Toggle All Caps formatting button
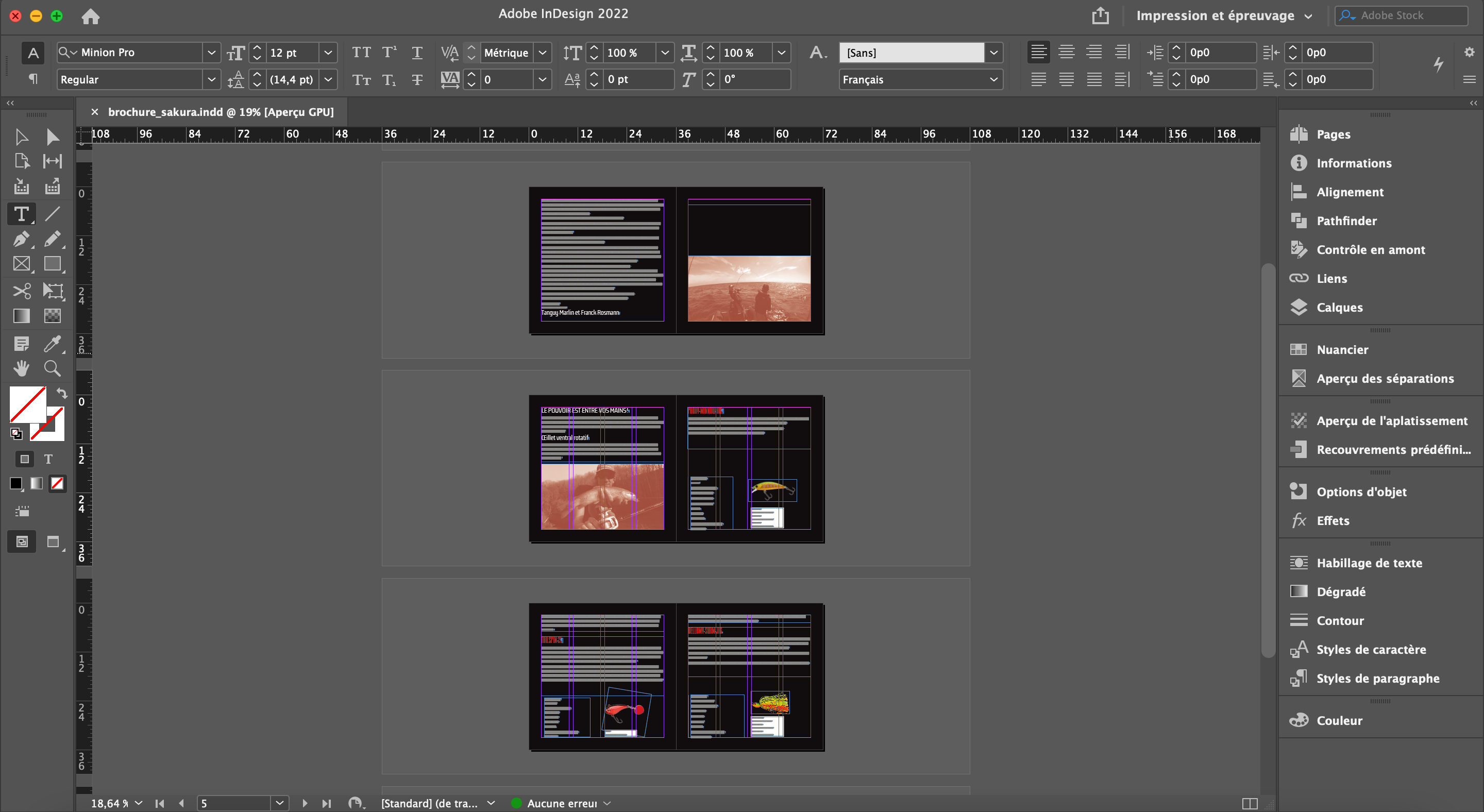 [361, 53]
